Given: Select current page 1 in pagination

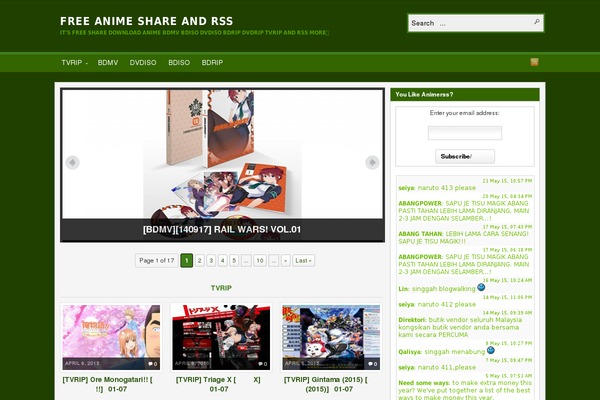Looking at the screenshot, I should [x=186, y=261].
